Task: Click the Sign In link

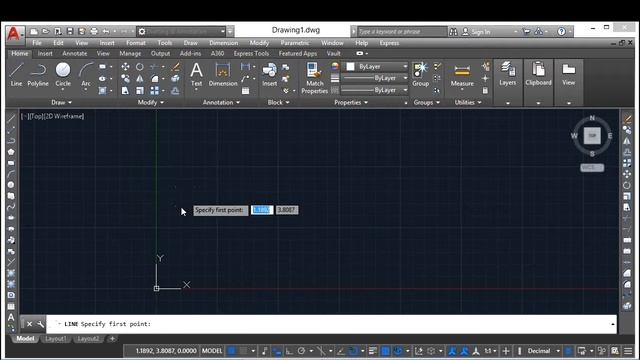Action: click(x=481, y=32)
